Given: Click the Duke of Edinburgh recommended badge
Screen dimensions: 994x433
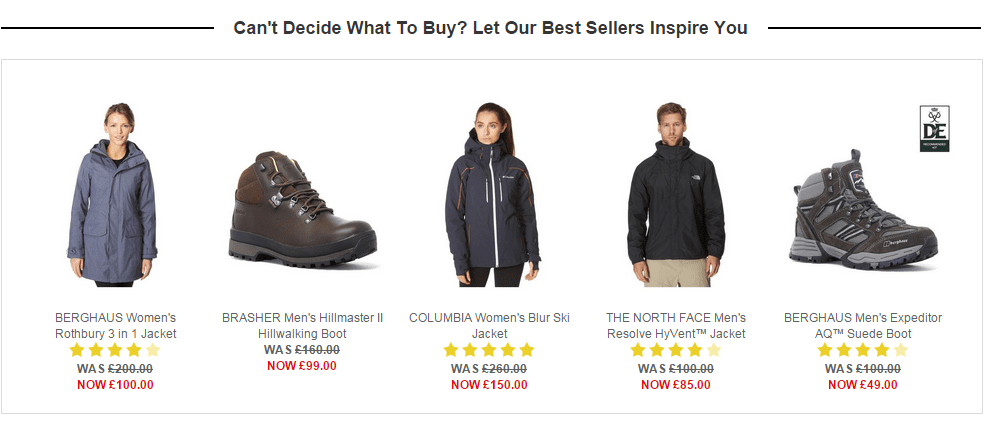Looking at the screenshot, I should click(934, 128).
